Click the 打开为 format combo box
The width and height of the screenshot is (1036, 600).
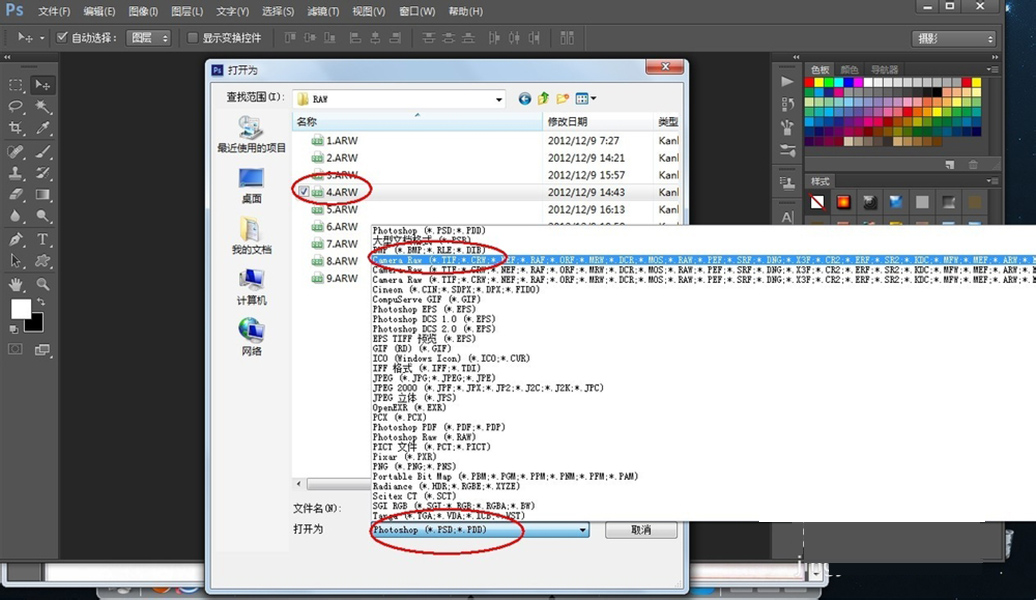point(480,530)
